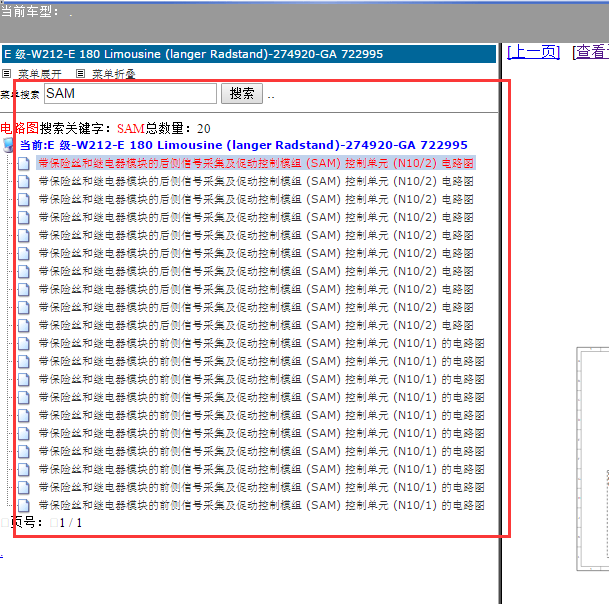This screenshot has width=609, height=604.
Task: Go to previous page via 上一页 link
Action: click(533, 52)
